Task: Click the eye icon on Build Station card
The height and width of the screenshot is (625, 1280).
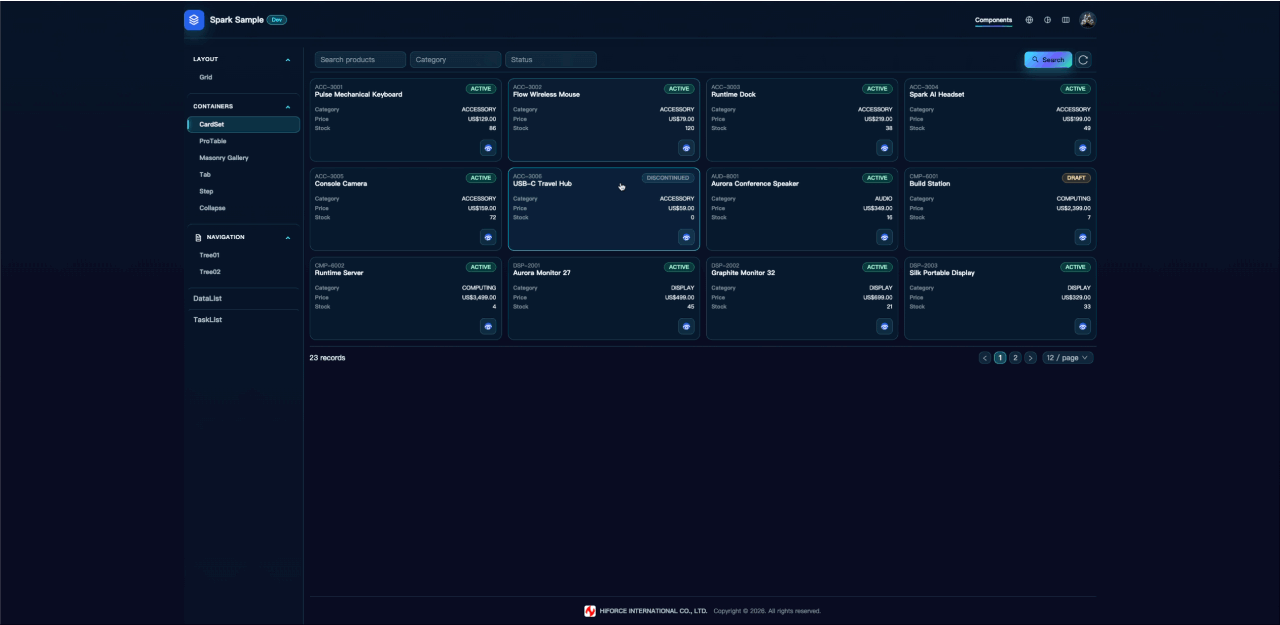Action: [1082, 237]
